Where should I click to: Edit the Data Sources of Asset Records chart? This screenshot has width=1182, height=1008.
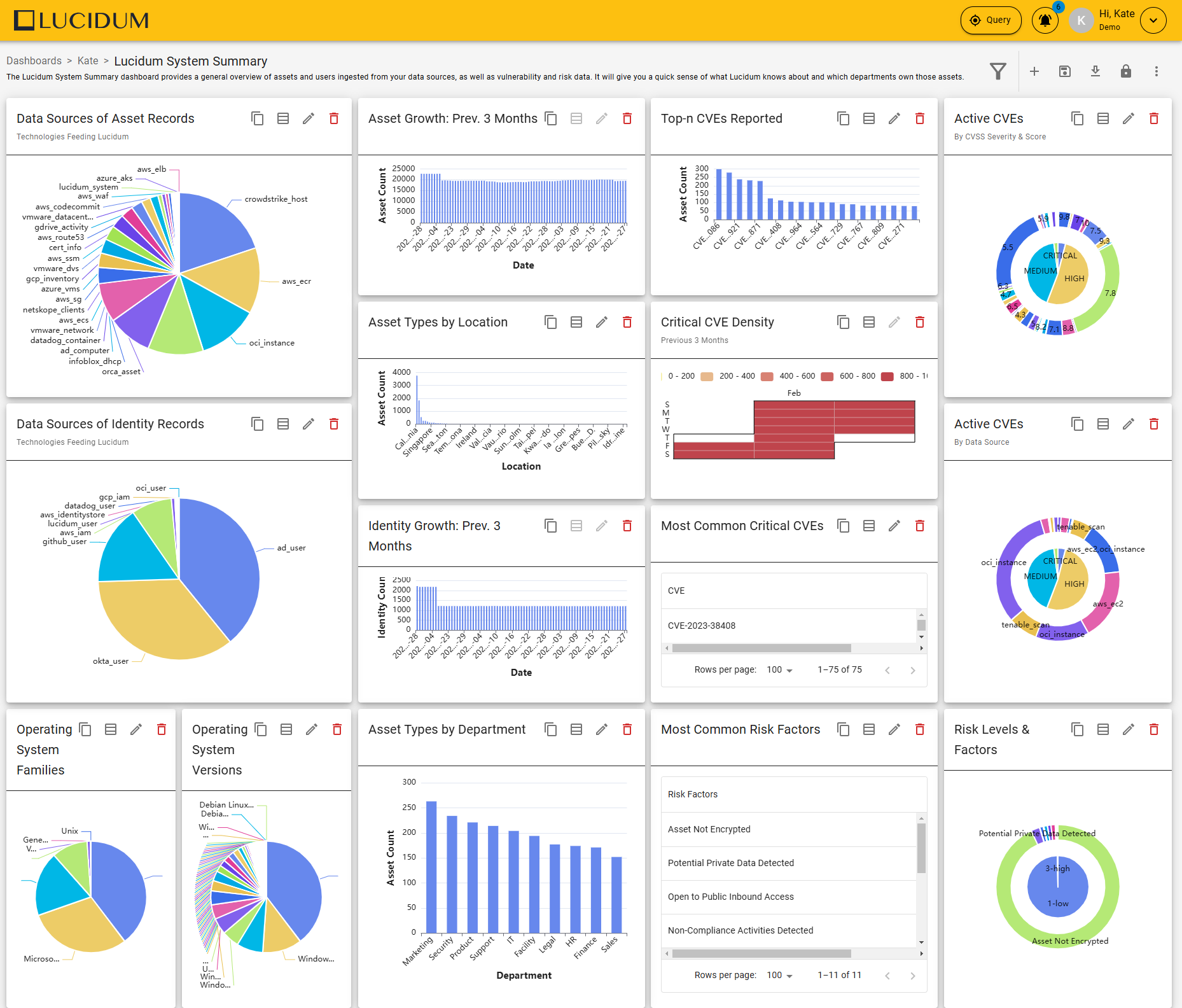pyautogui.click(x=309, y=118)
